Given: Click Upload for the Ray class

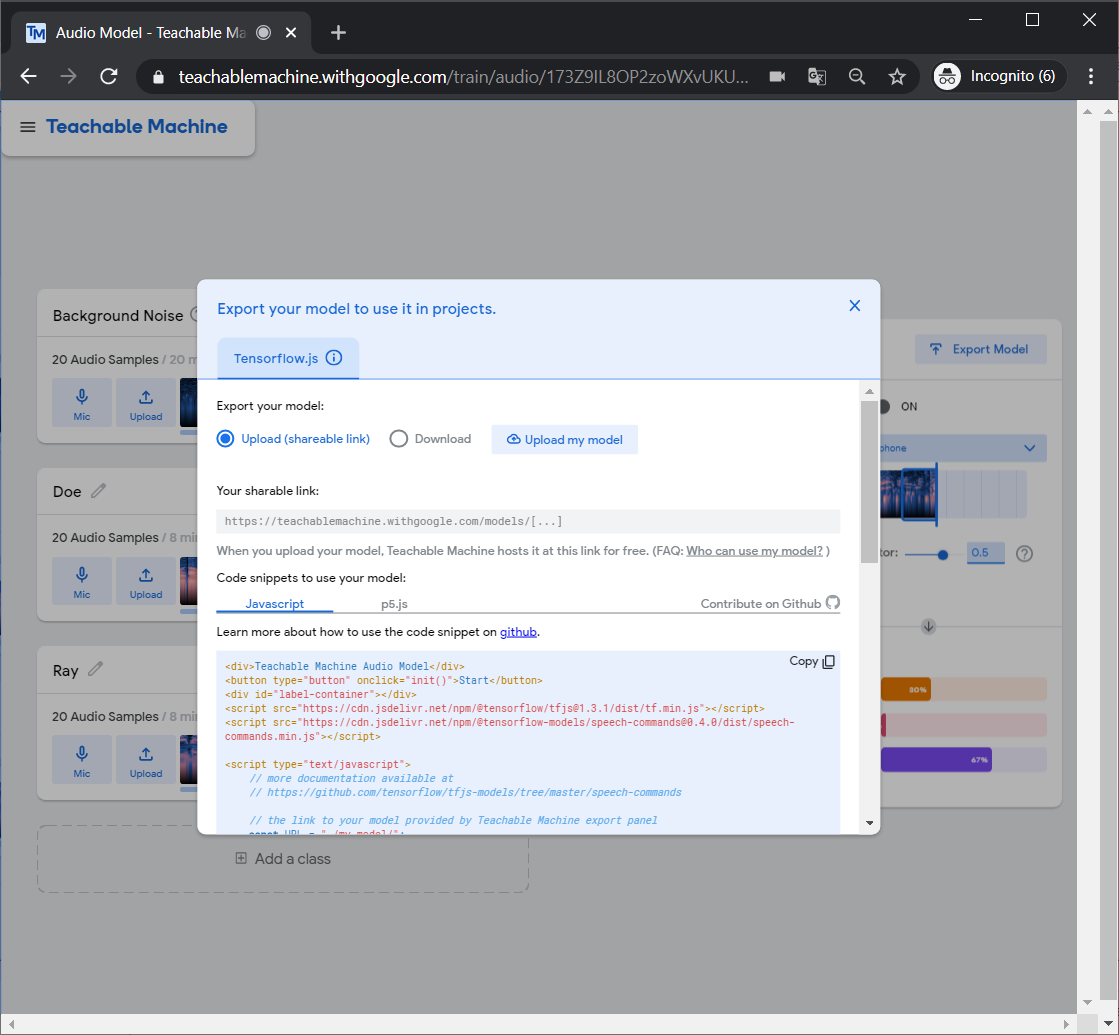Looking at the screenshot, I should click(146, 759).
